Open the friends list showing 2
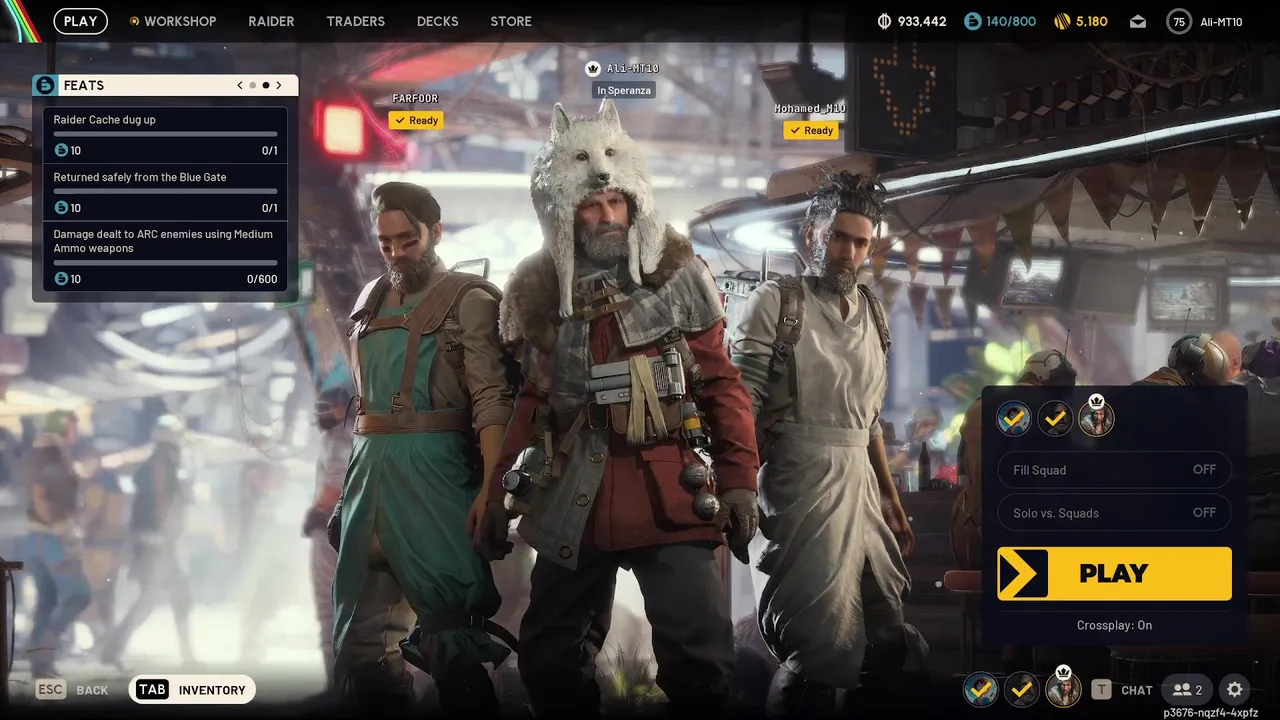This screenshot has width=1280, height=720. click(1187, 689)
